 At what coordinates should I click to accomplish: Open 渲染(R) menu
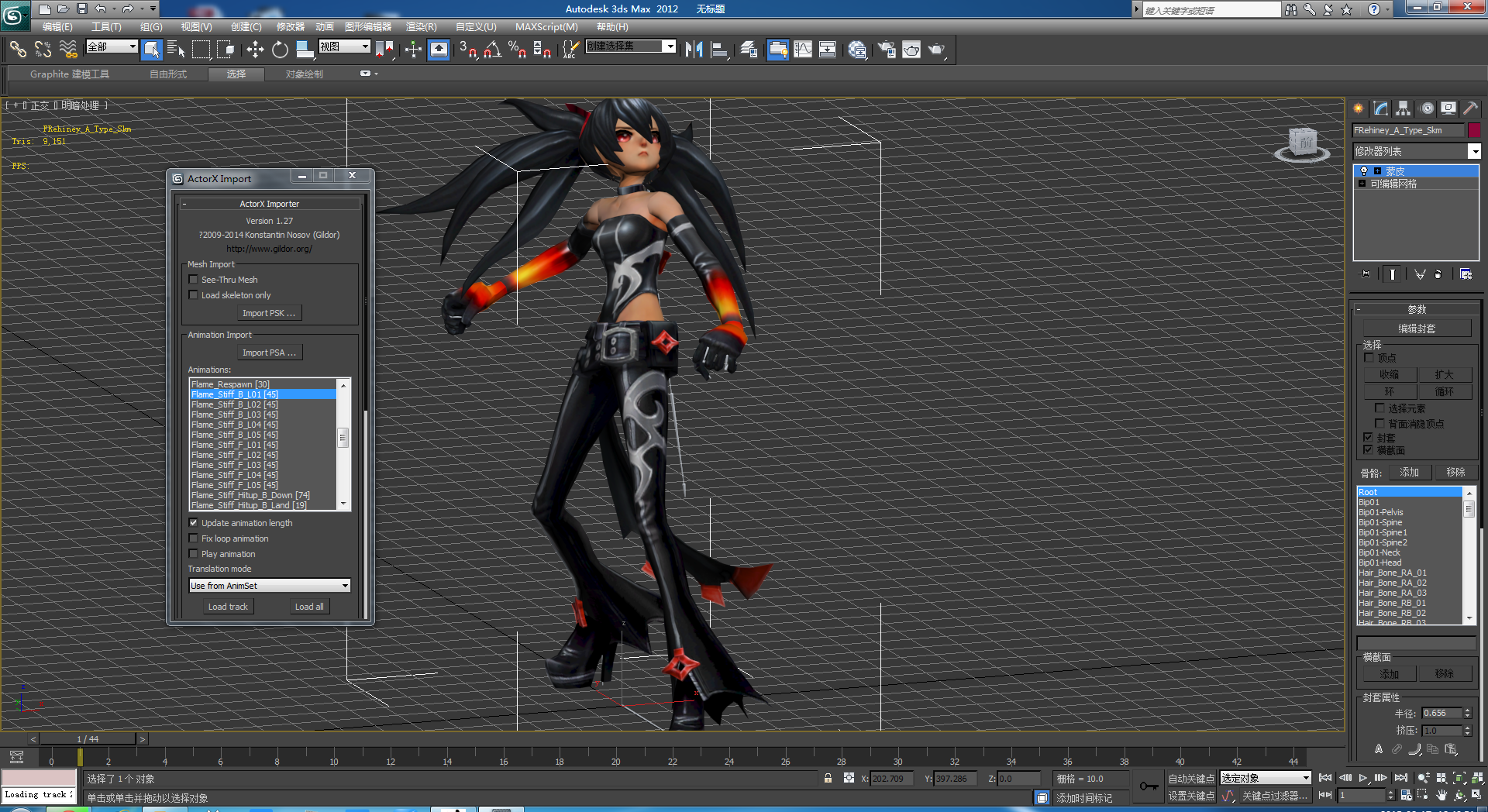point(422,27)
